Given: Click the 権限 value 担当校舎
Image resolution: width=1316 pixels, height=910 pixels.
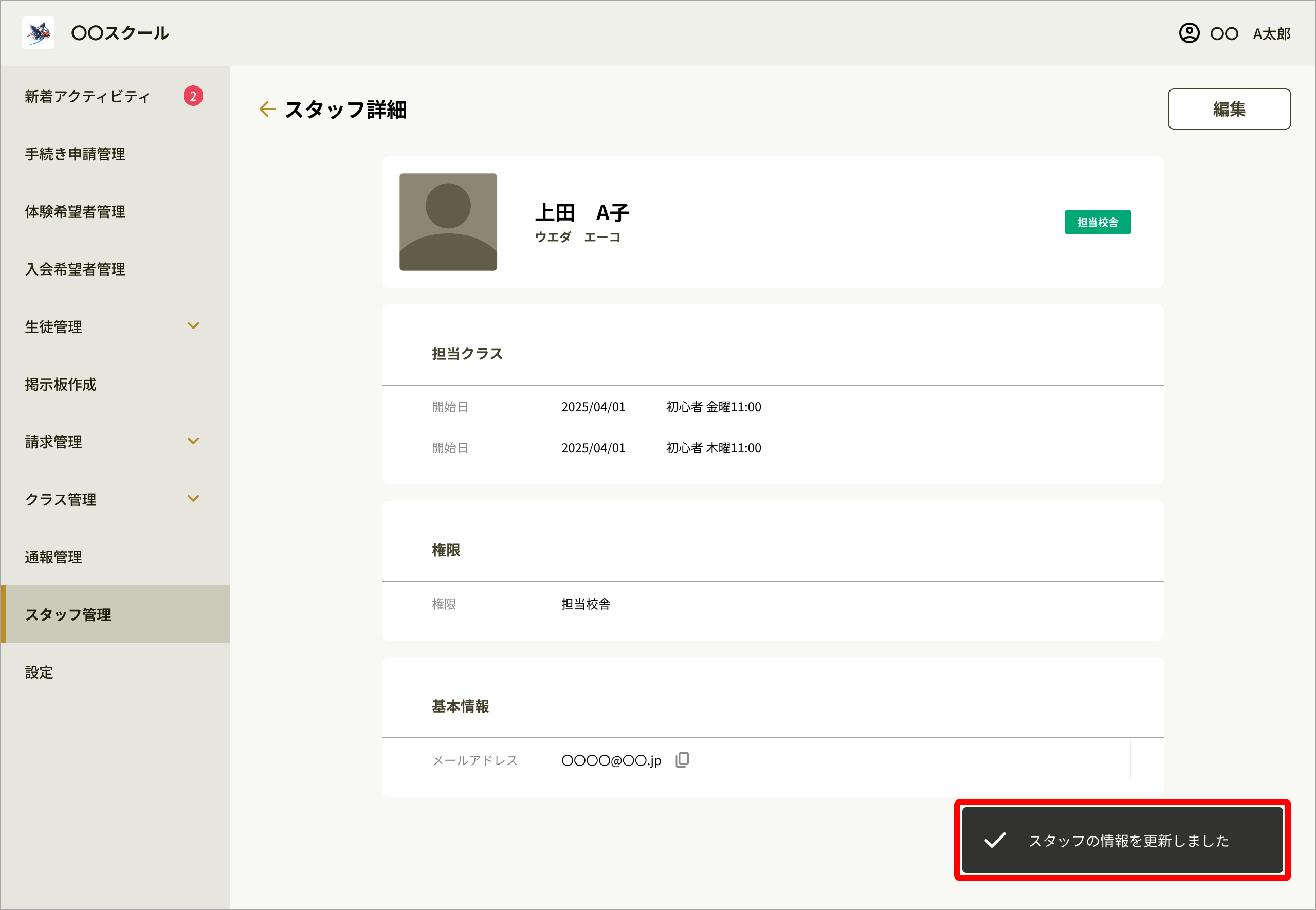Looking at the screenshot, I should coord(586,604).
